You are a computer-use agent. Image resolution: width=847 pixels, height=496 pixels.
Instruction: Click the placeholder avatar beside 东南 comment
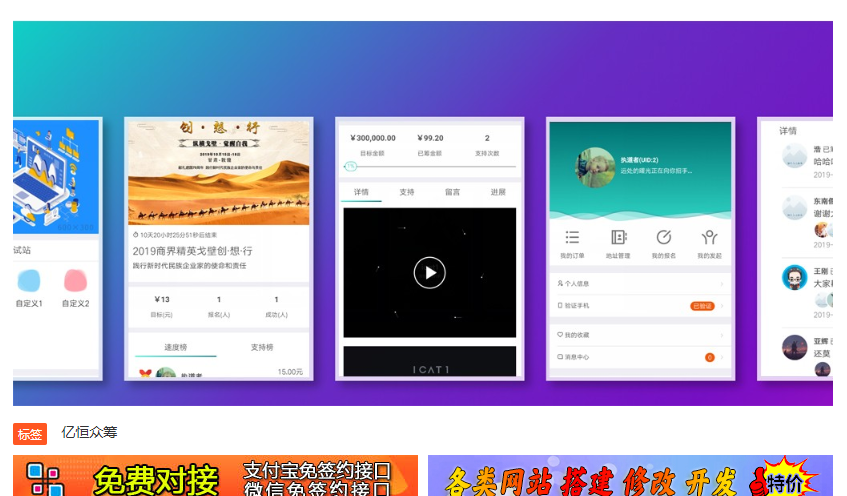[795, 207]
